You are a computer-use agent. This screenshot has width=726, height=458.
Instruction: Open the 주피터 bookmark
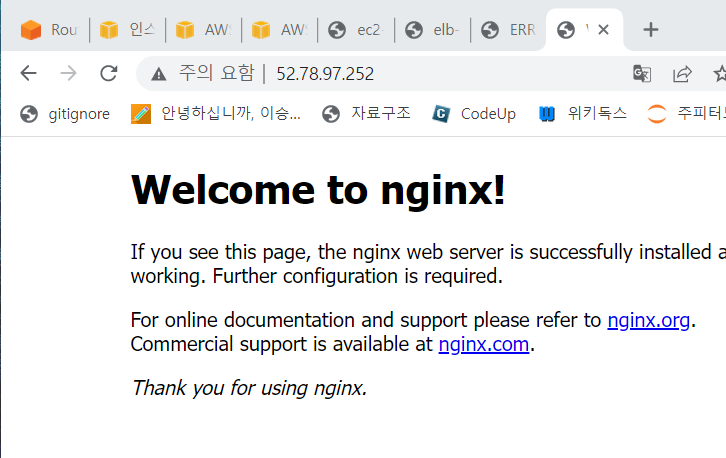686,114
